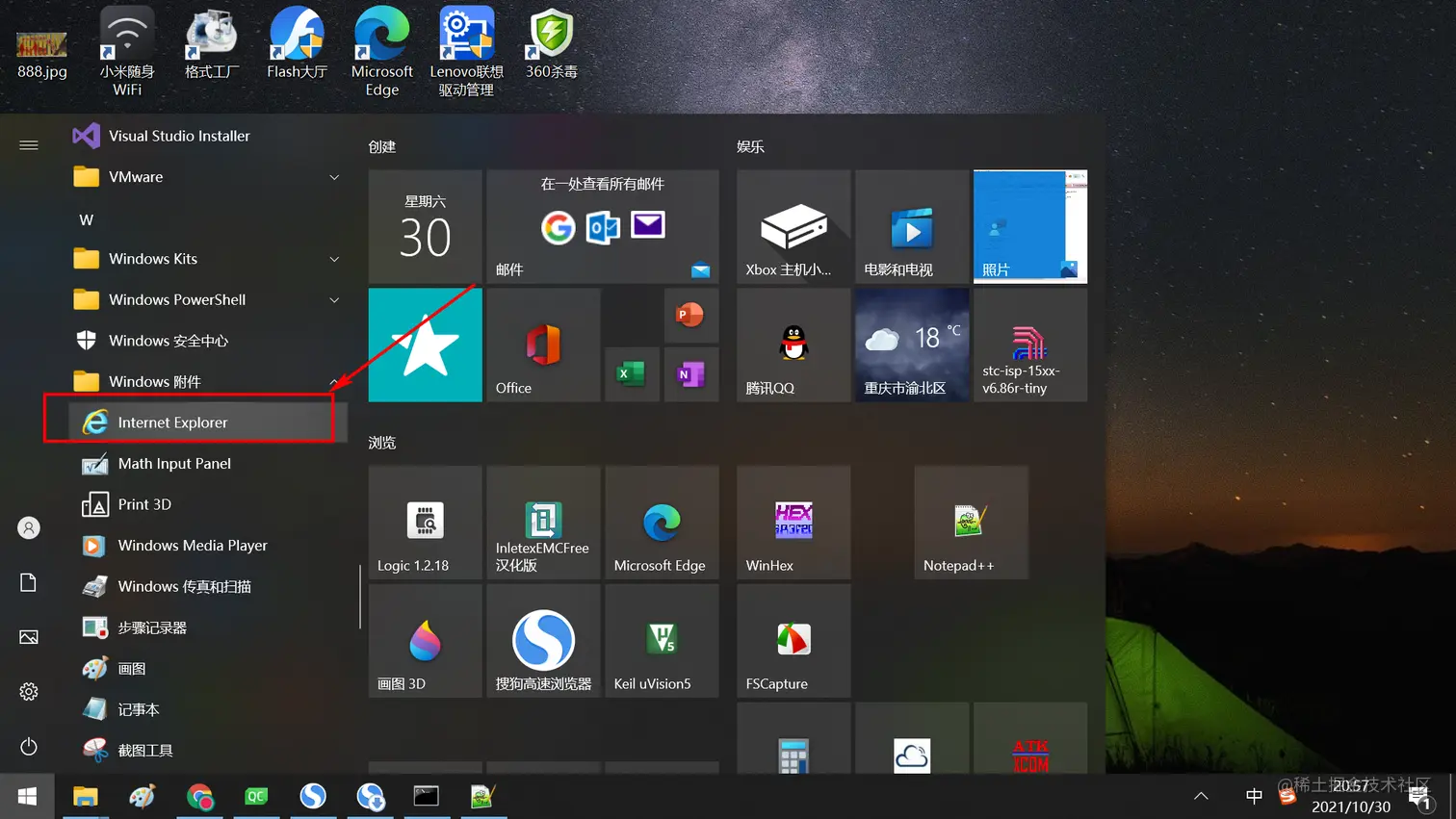The image size is (1456, 819).
Task: Show hidden tray icons
Action: (1201, 796)
